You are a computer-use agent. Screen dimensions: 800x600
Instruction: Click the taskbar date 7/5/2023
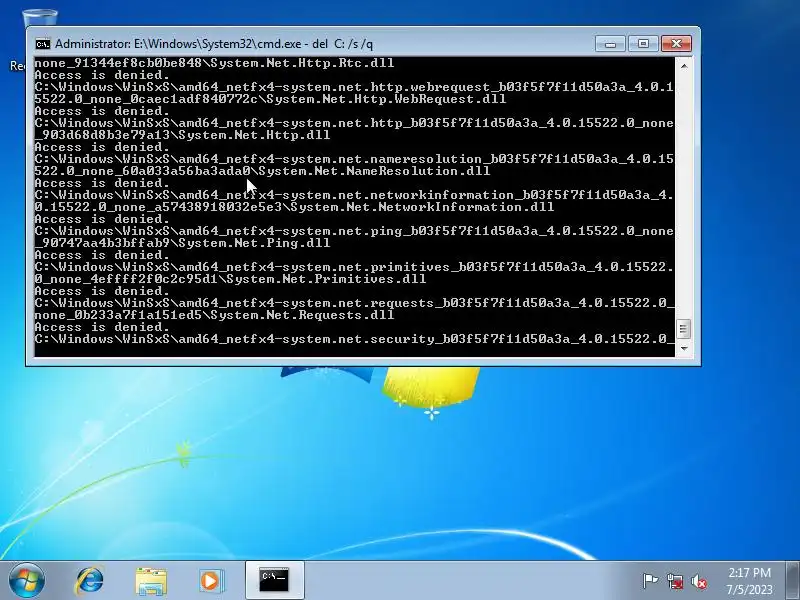coord(749,589)
